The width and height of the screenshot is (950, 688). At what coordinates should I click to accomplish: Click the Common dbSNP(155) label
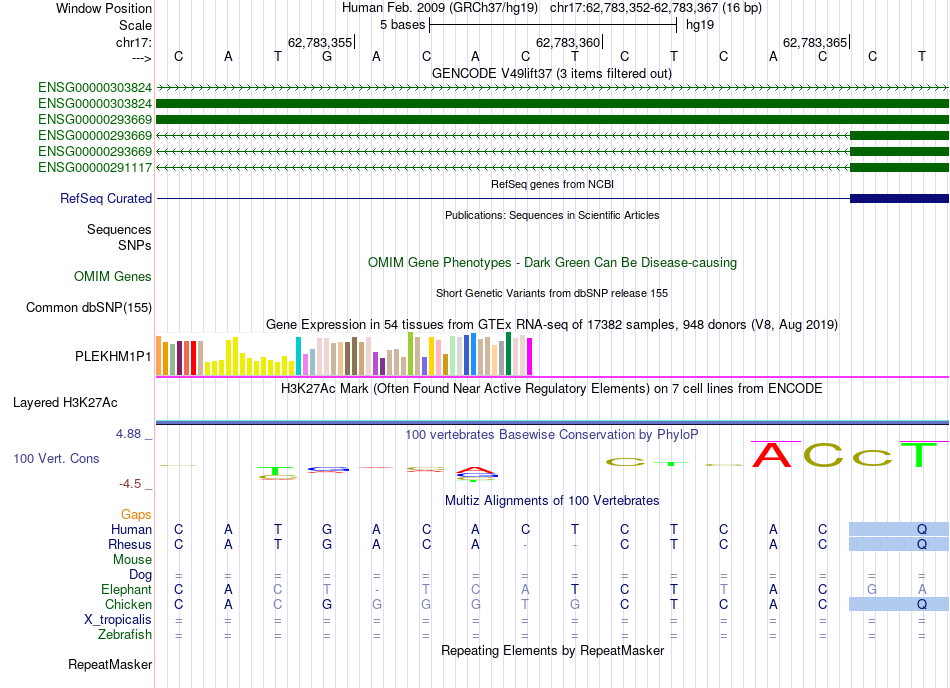click(89, 308)
